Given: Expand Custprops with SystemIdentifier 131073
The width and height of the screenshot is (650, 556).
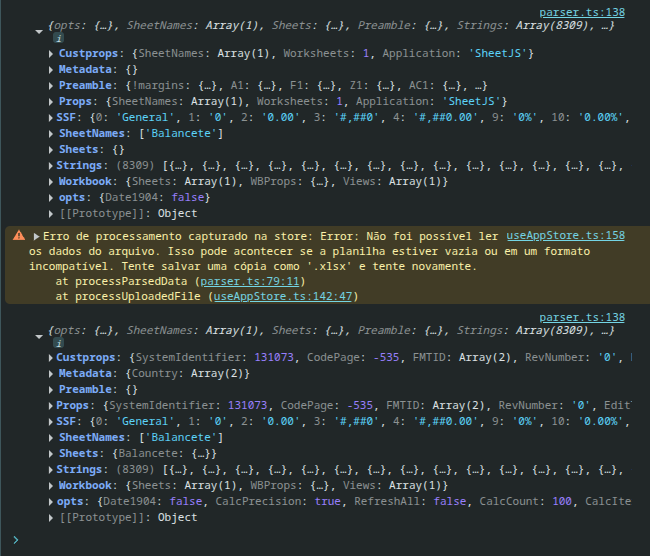Looking at the screenshot, I should (x=51, y=358).
